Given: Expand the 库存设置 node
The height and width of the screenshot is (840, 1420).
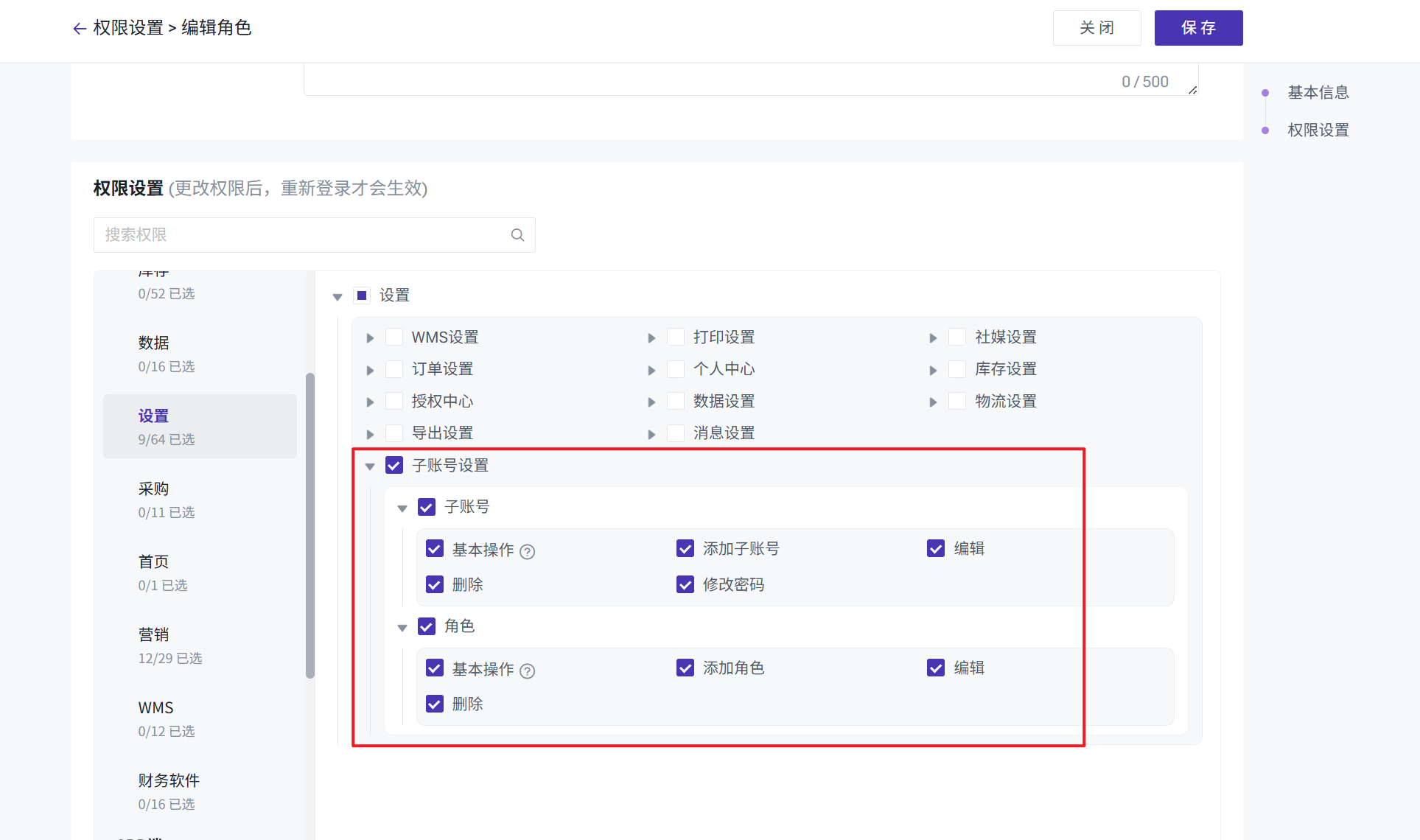Looking at the screenshot, I should tap(933, 370).
